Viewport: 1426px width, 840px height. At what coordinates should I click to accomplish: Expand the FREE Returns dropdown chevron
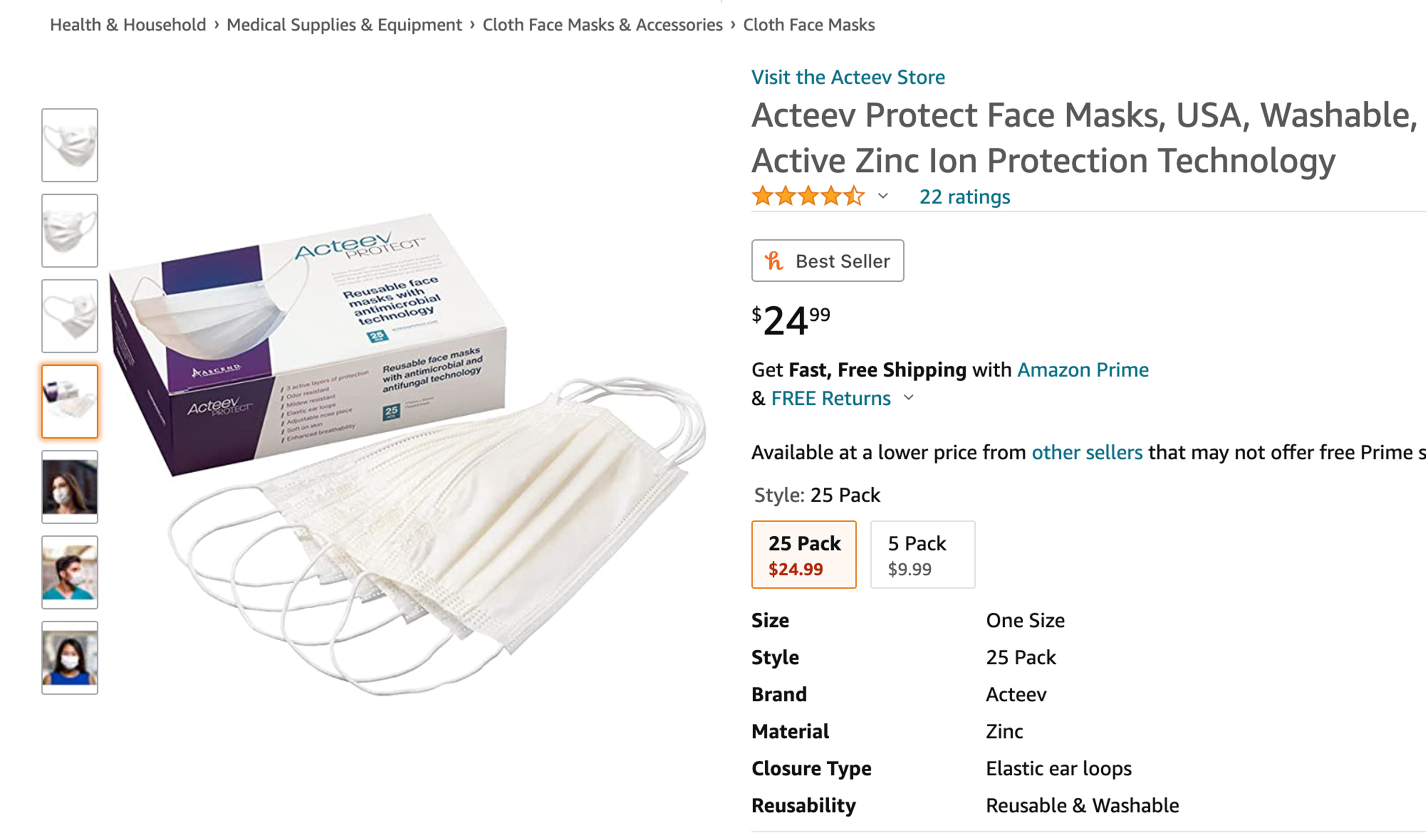tap(909, 398)
